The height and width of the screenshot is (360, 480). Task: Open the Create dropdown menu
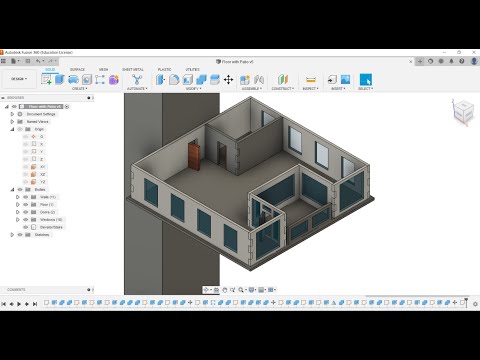click(x=80, y=89)
